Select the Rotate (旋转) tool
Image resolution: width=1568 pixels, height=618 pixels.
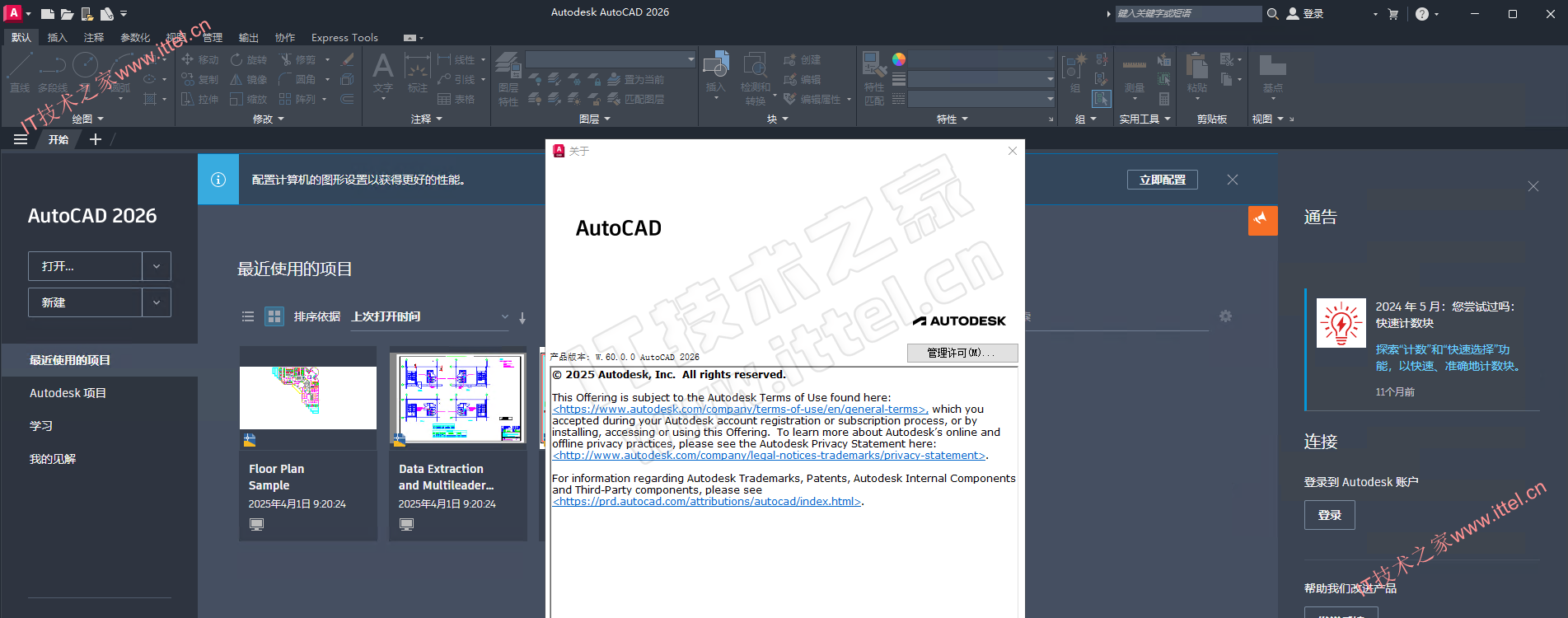pyautogui.click(x=249, y=59)
